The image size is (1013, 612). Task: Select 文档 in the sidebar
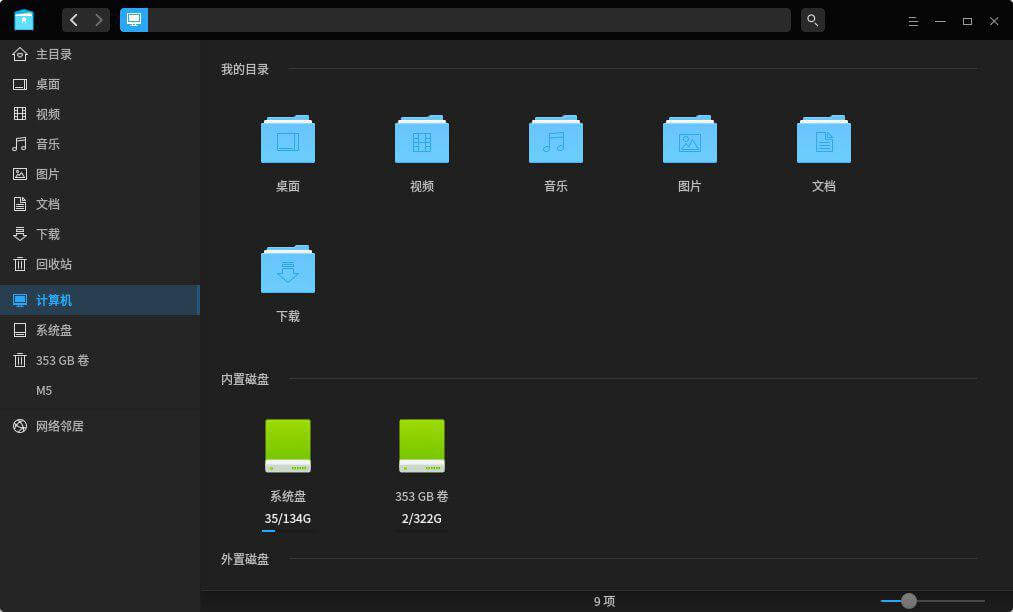pyautogui.click(x=100, y=204)
